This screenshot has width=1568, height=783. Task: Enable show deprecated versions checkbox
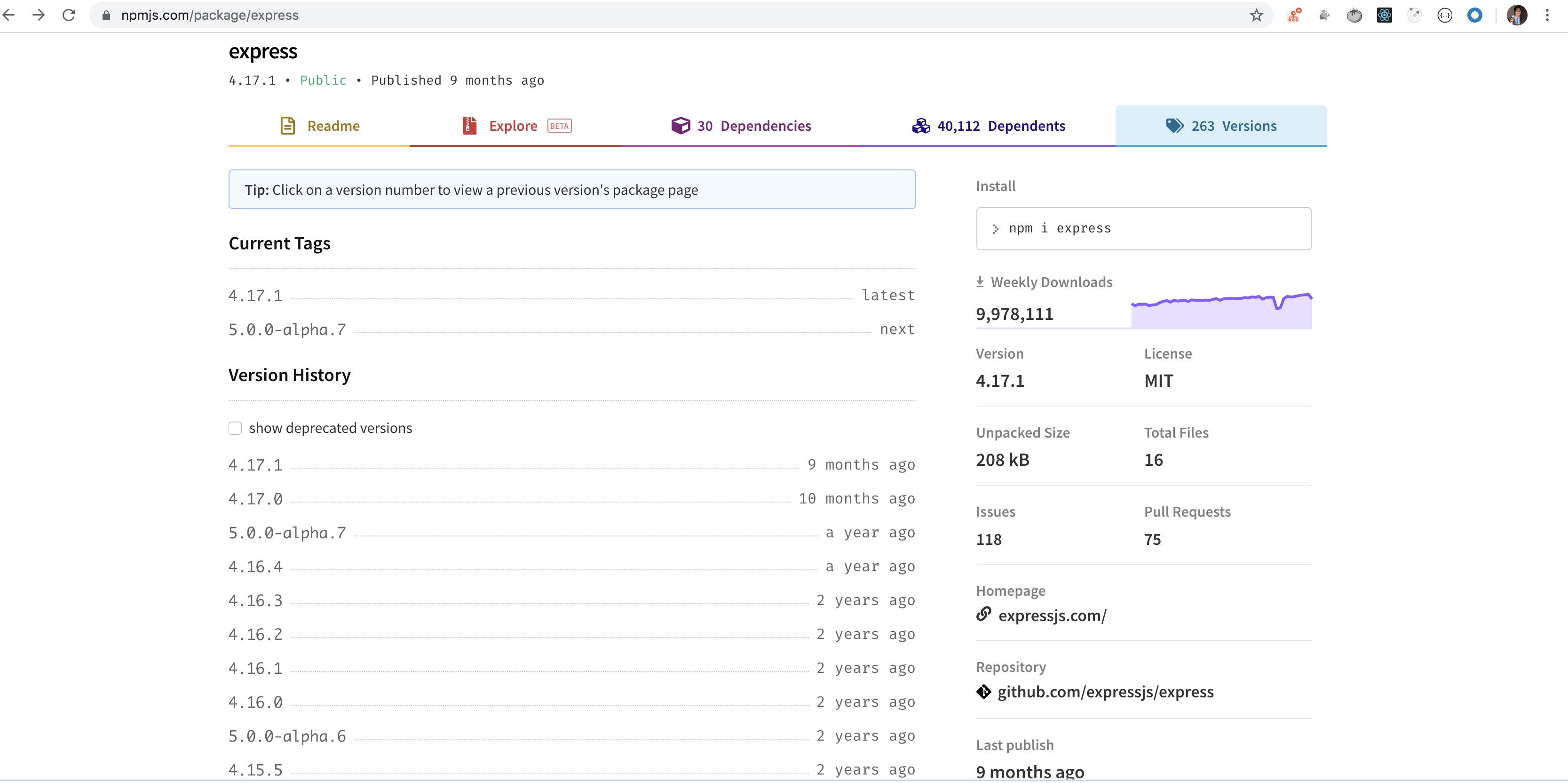coord(235,428)
